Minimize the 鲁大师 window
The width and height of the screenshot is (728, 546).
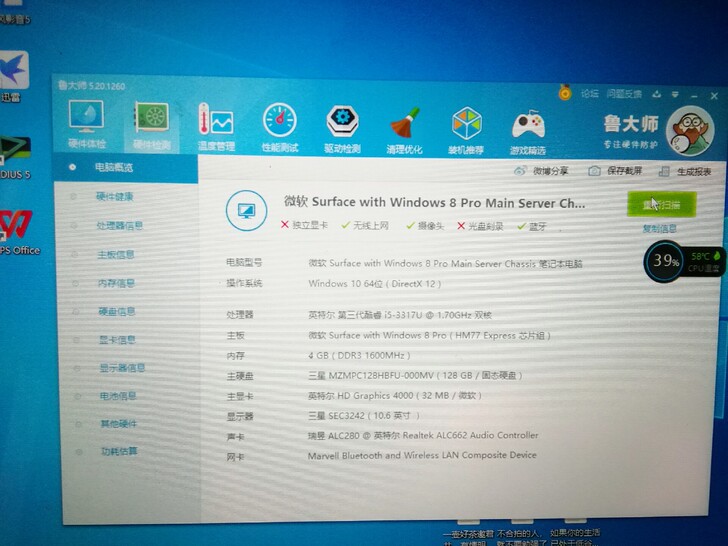(x=694, y=96)
